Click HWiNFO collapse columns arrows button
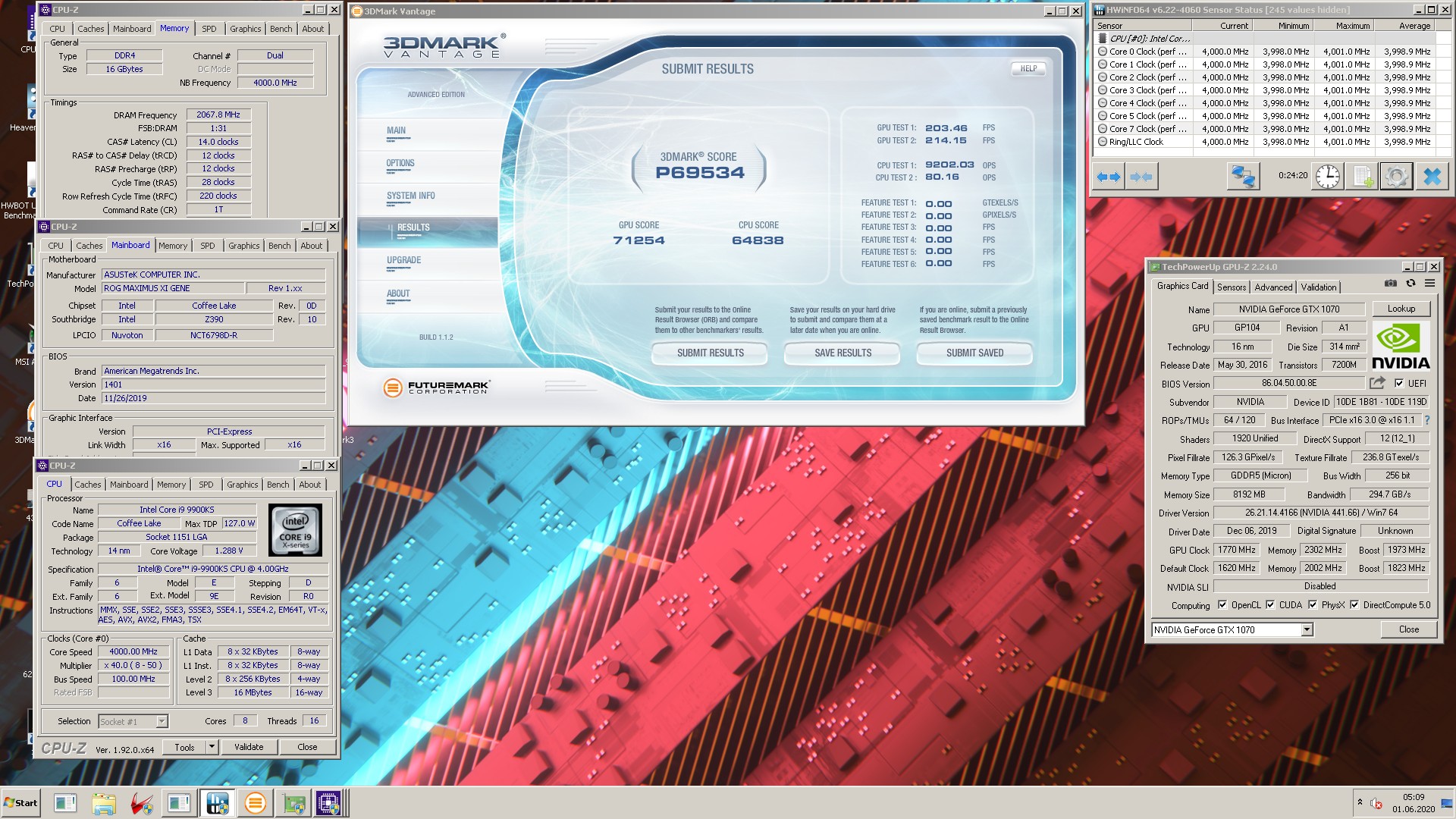The height and width of the screenshot is (819, 1456). point(1141,177)
